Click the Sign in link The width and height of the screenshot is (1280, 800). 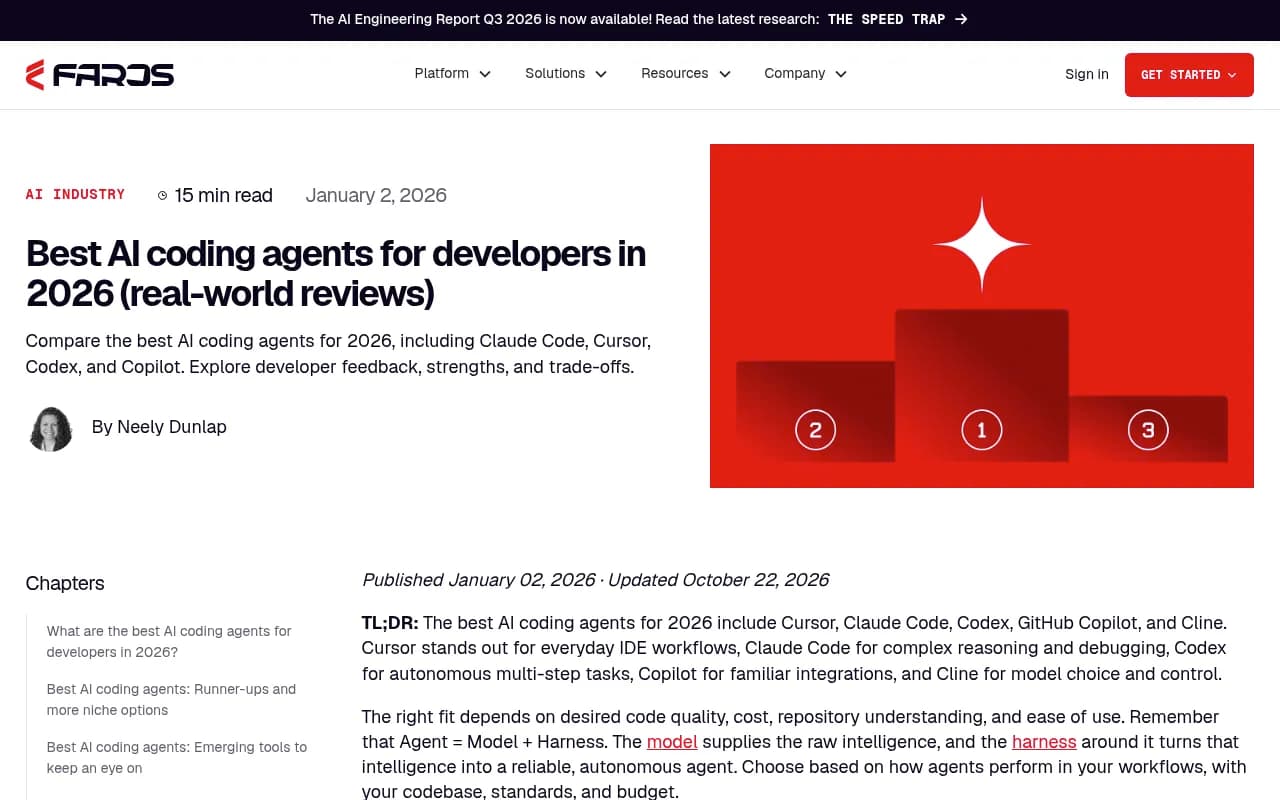pos(1087,74)
